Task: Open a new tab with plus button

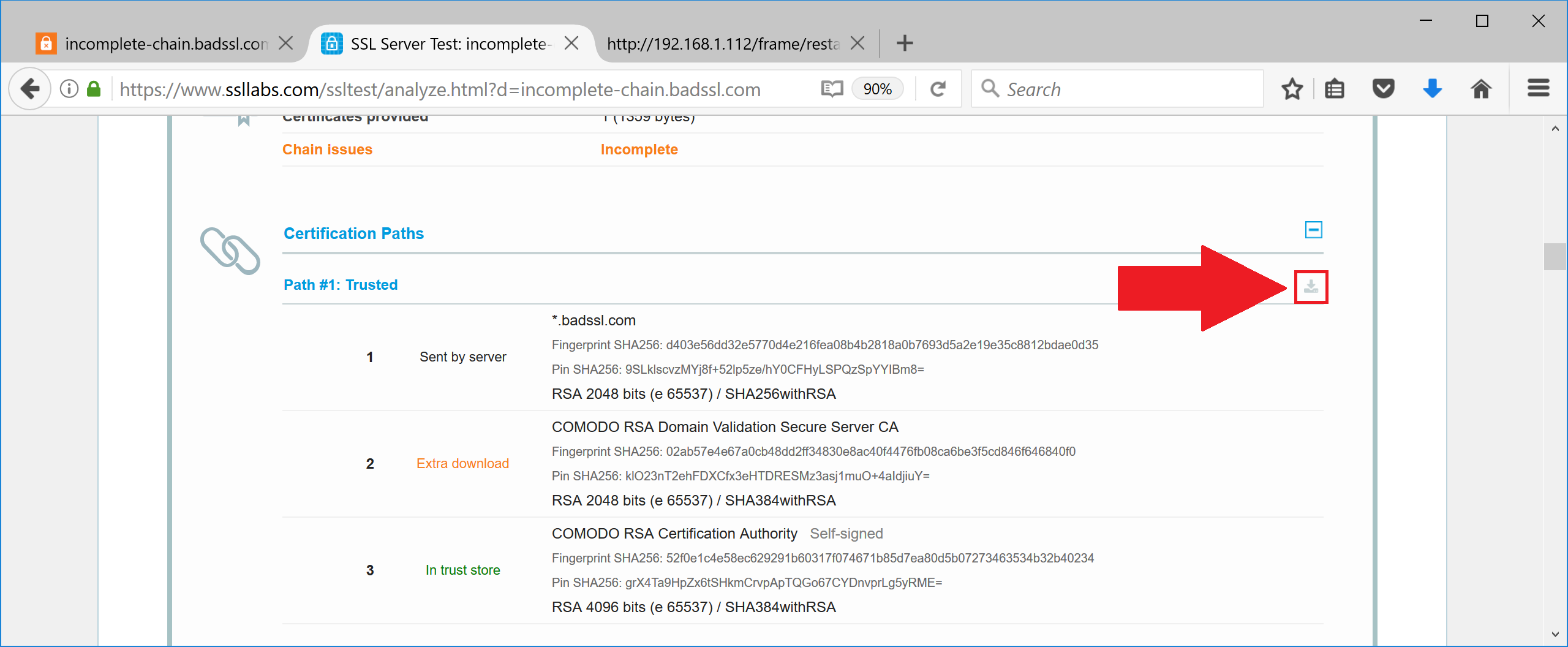Action: tap(905, 43)
